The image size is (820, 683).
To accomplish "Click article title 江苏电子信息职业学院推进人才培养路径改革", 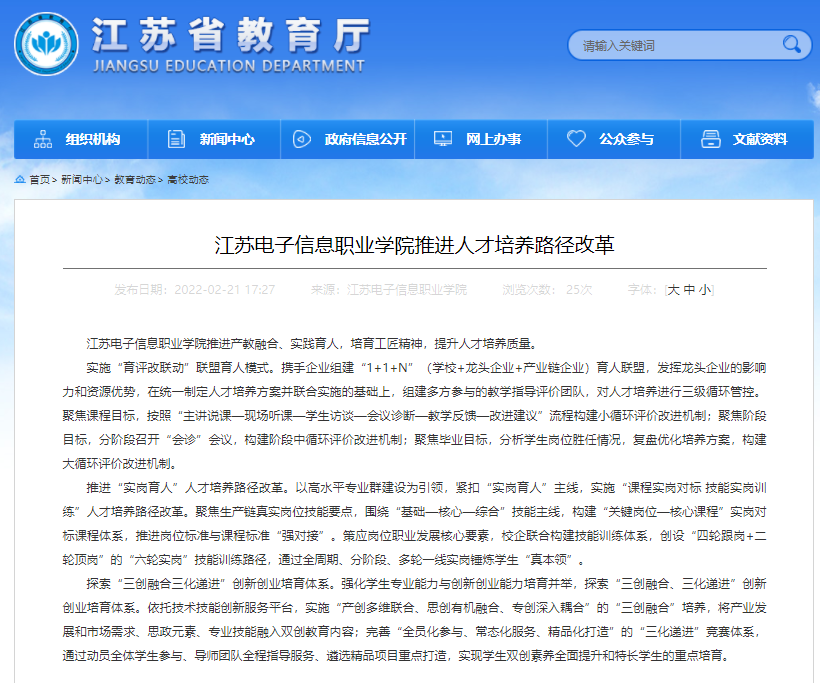I will [x=414, y=245].
